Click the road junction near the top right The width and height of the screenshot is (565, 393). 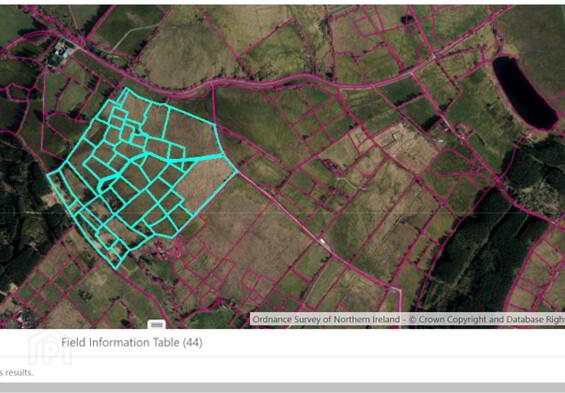pos(434,56)
